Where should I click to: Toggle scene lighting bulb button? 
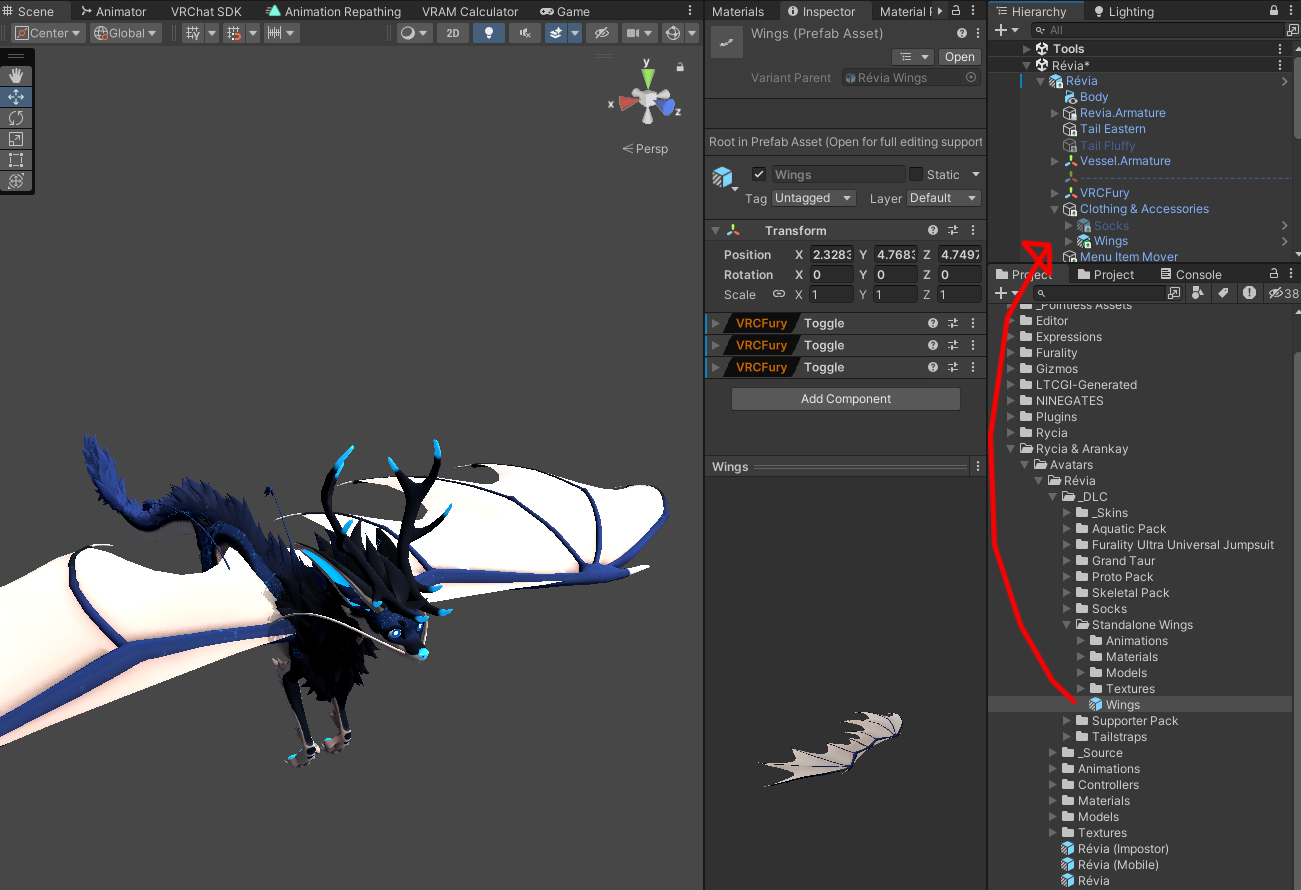click(x=488, y=33)
